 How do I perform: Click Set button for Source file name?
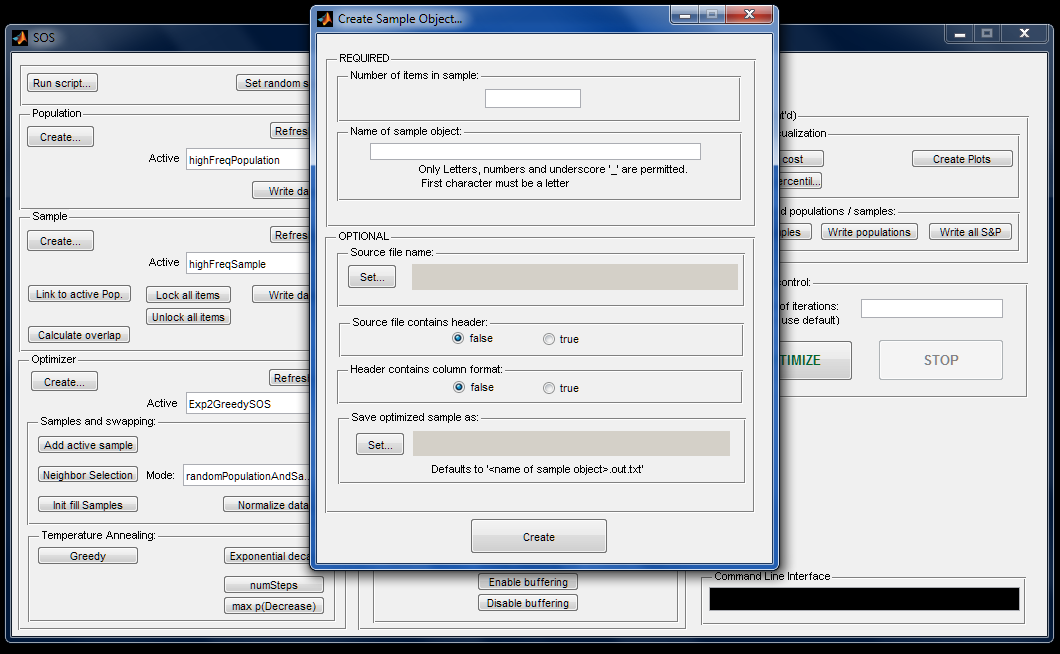[x=372, y=277]
